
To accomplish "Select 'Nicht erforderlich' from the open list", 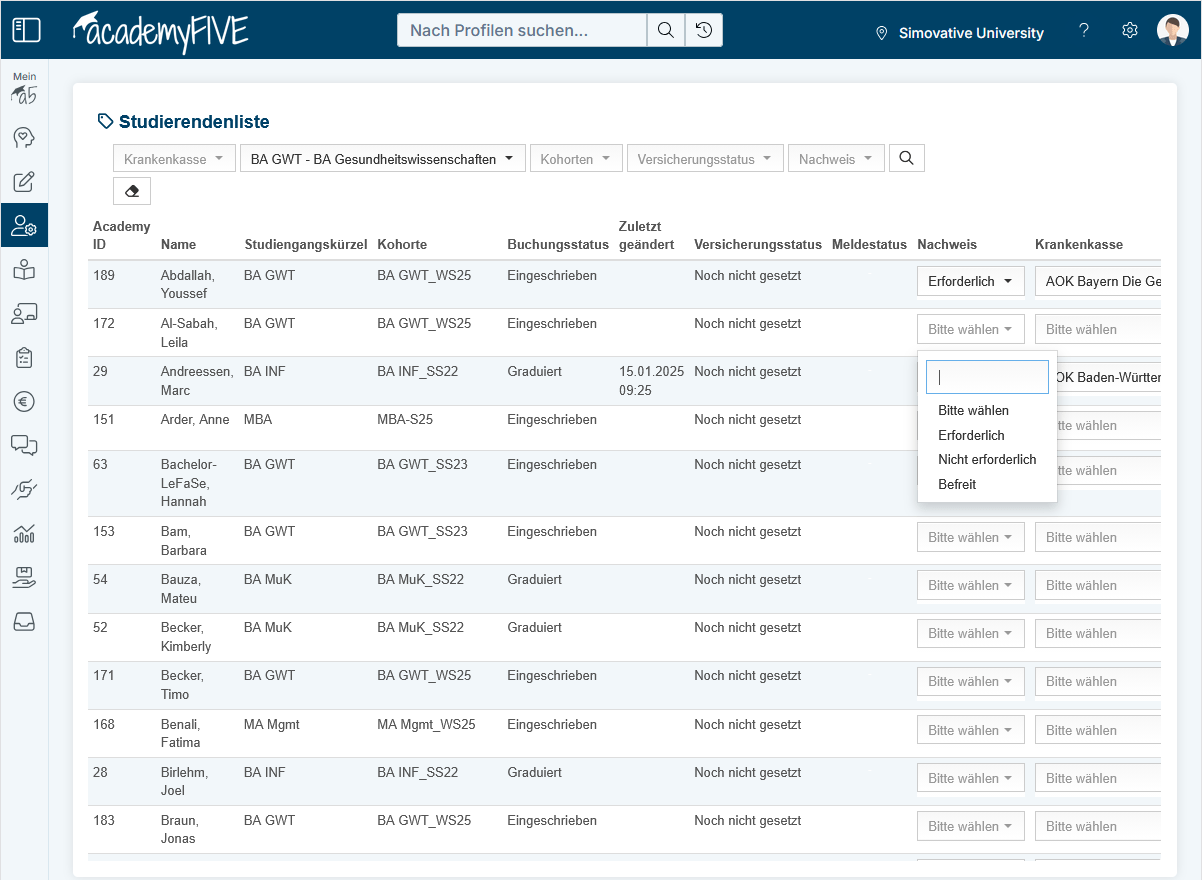I will click(x=987, y=460).
